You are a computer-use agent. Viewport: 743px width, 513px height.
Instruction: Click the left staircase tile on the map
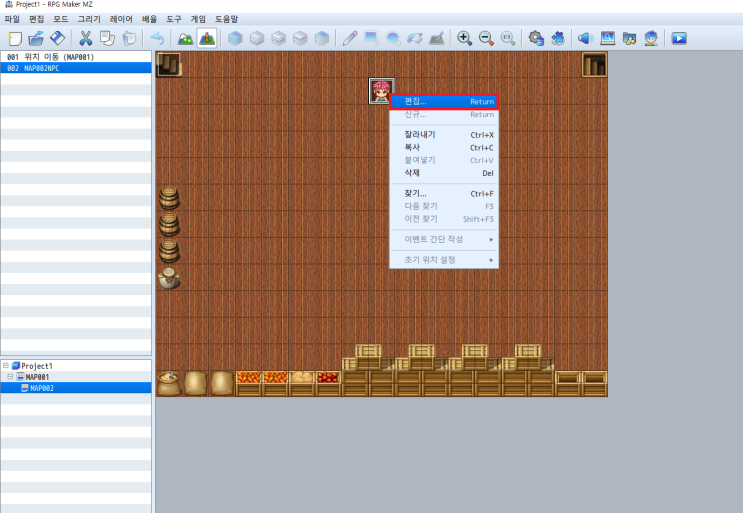(x=169, y=64)
